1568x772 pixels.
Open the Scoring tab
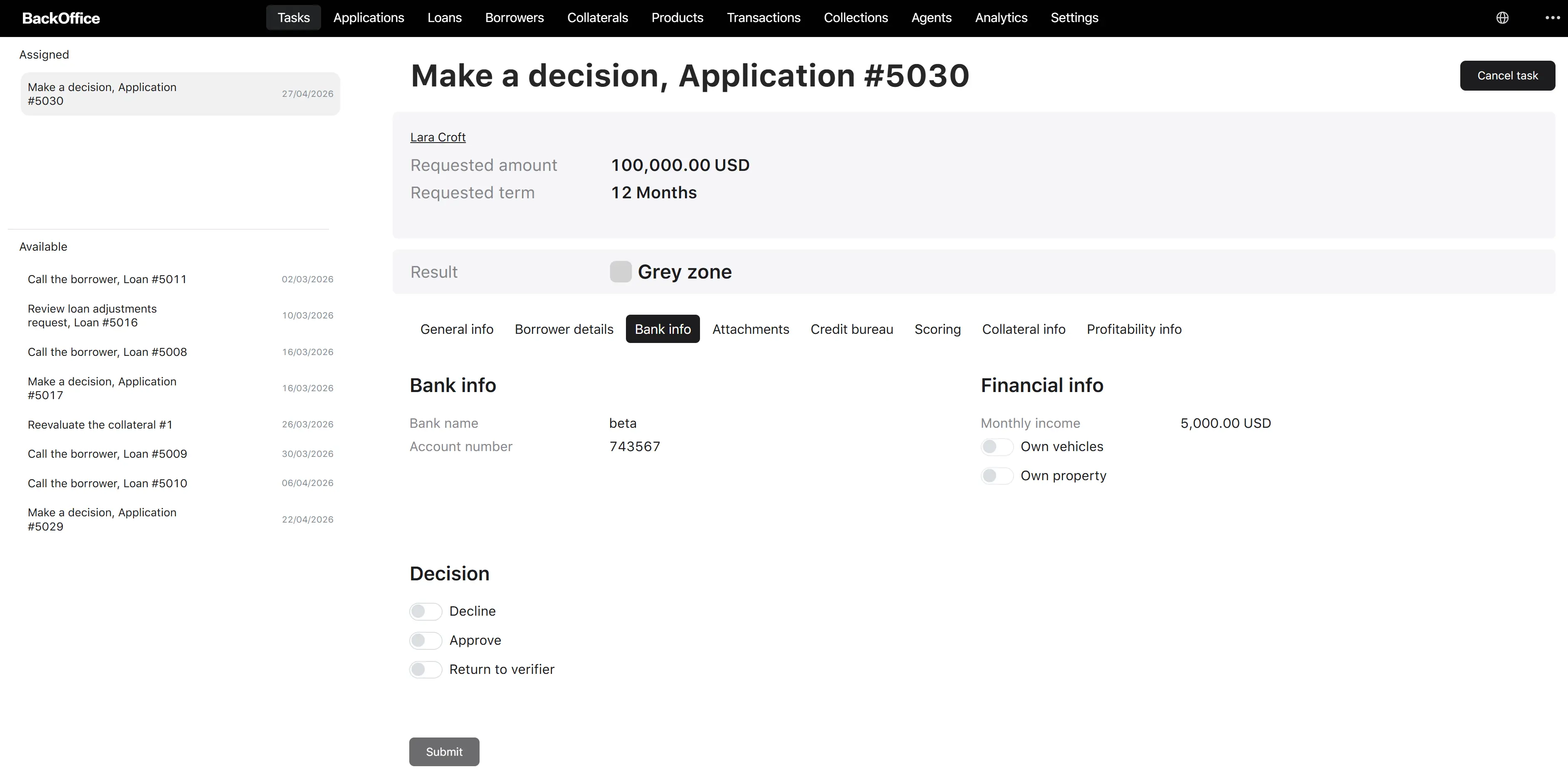pyautogui.click(x=937, y=329)
